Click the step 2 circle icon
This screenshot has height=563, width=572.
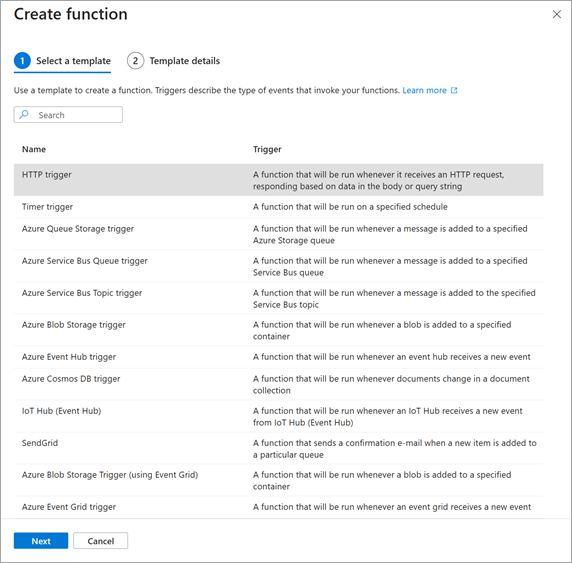135,61
